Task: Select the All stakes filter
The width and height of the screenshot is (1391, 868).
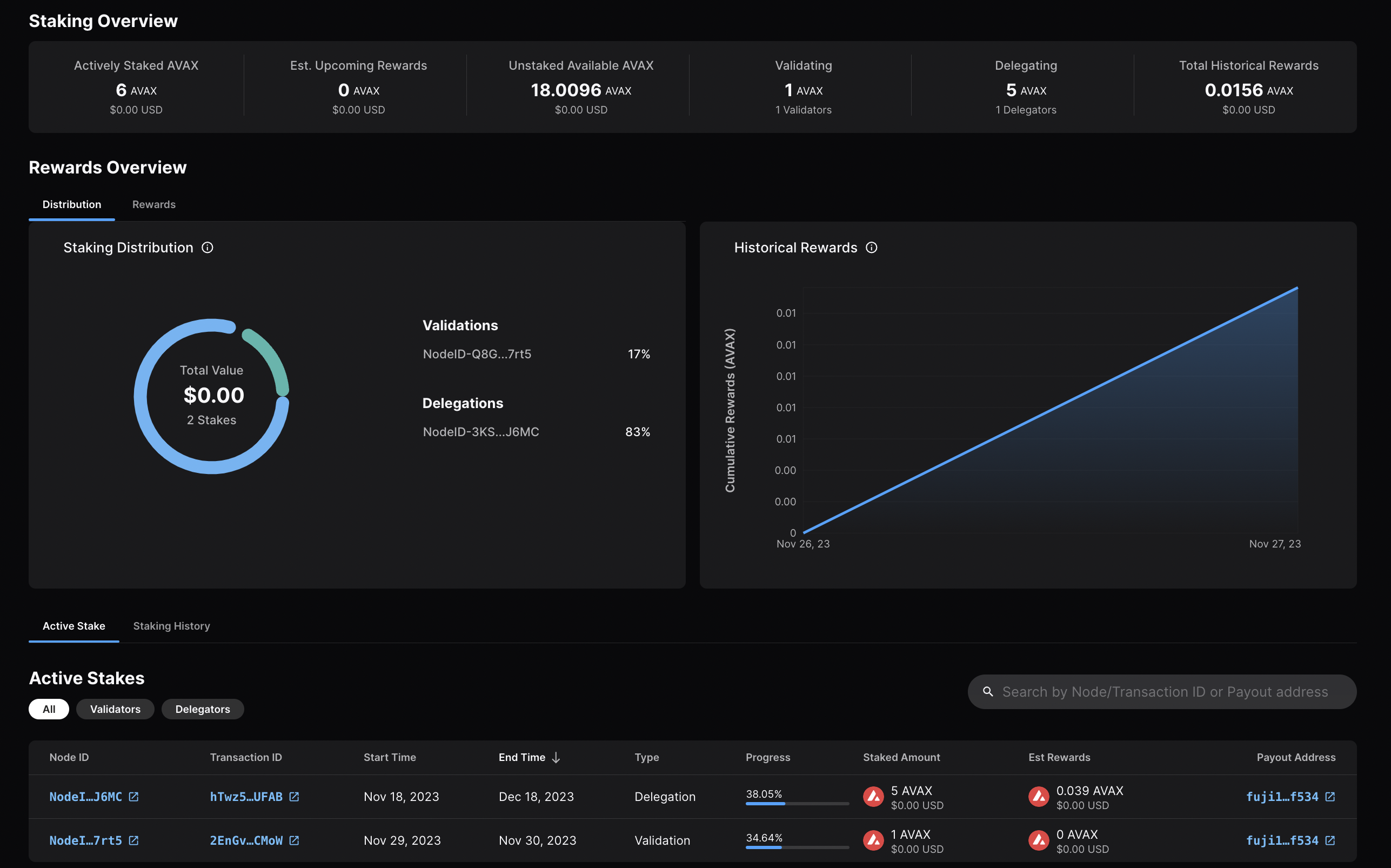Action: tap(48, 709)
